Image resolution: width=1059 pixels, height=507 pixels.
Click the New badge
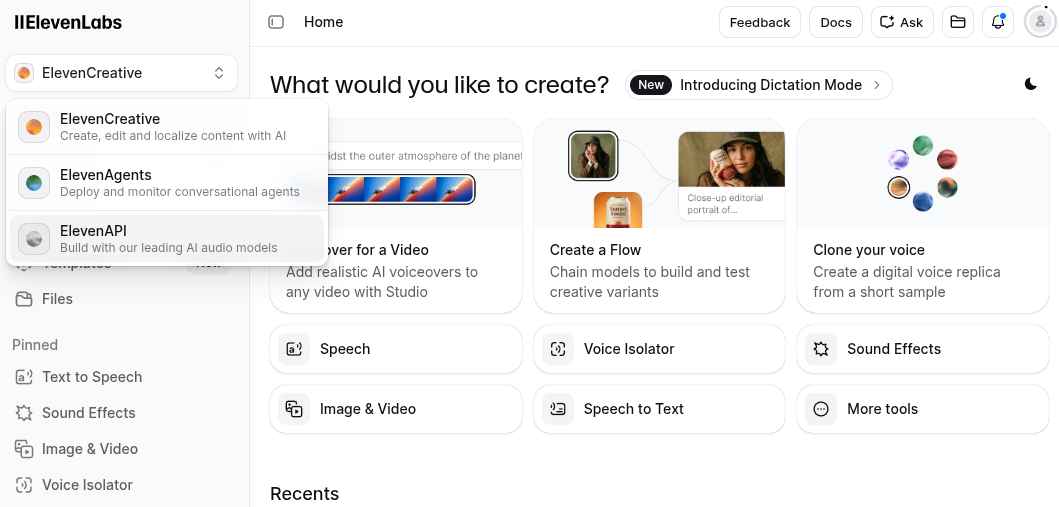point(651,85)
